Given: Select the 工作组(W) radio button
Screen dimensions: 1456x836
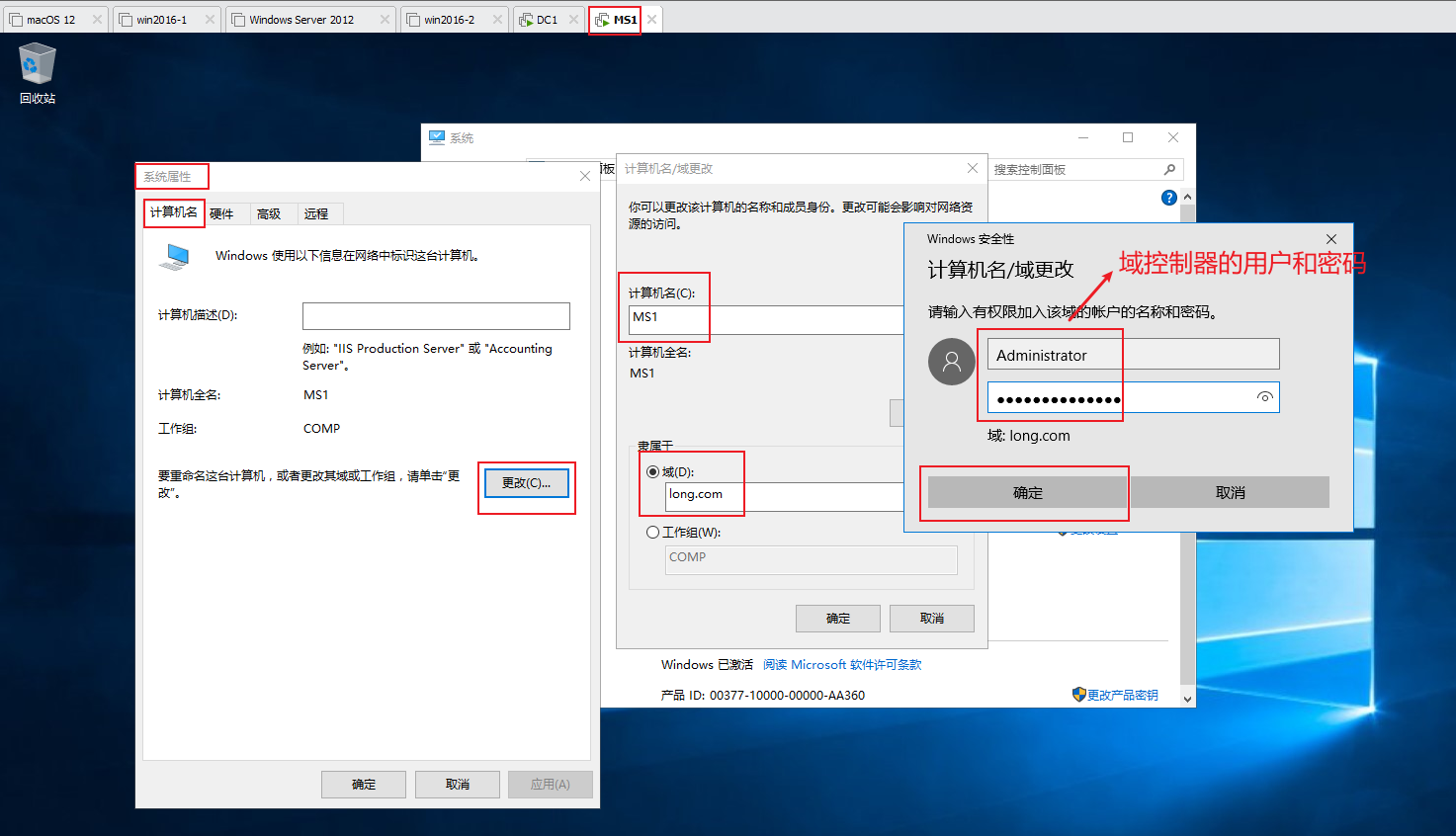Looking at the screenshot, I should tap(652, 532).
